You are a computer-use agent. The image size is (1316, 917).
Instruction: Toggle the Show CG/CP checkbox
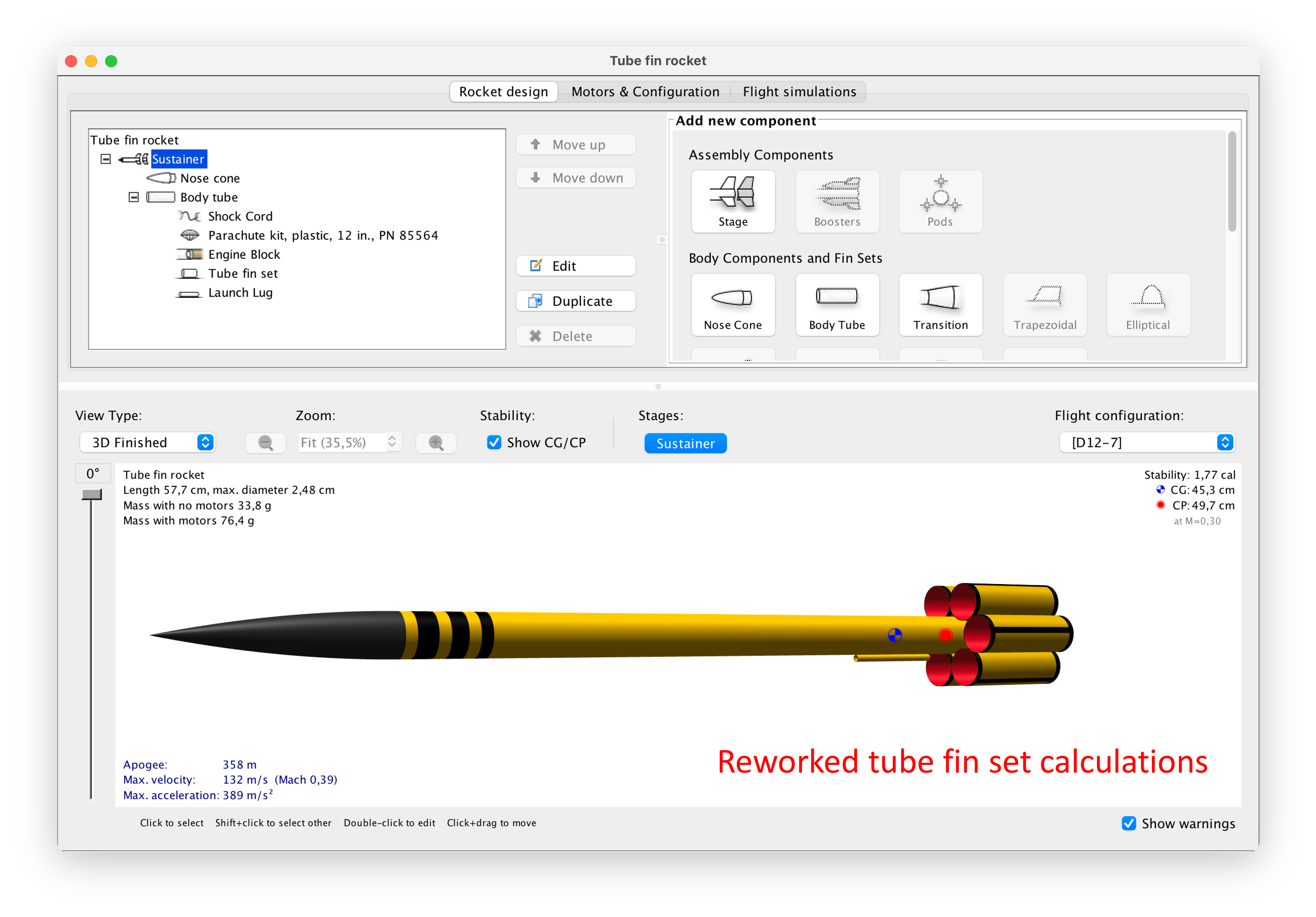coord(494,443)
